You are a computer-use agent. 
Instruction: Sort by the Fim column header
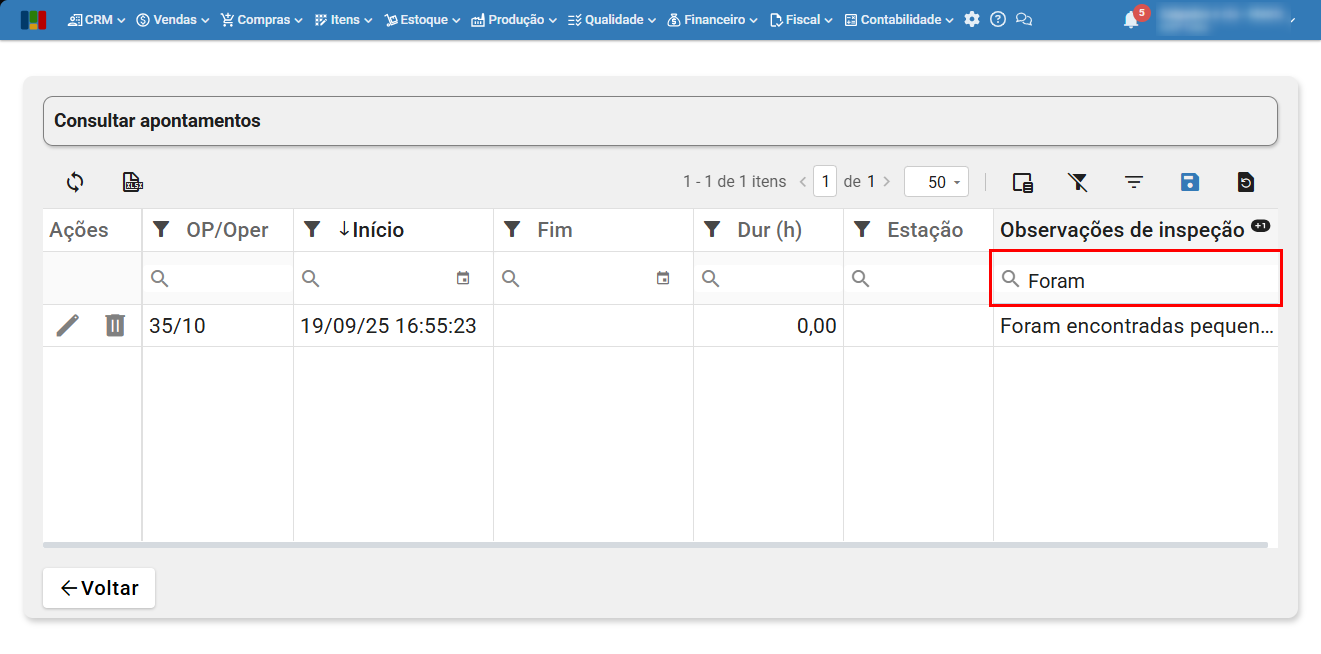[x=555, y=230]
